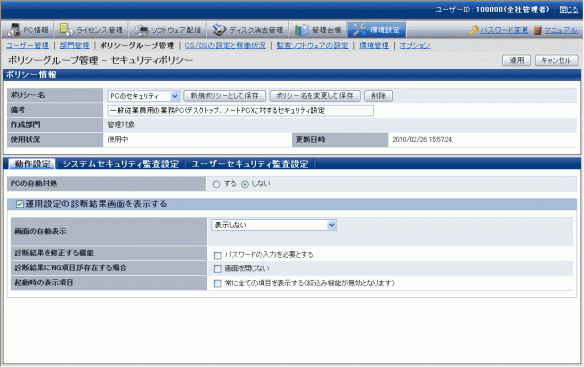Click the PC情報 computer icon
The width and height of the screenshot is (584, 367).
click(14, 30)
